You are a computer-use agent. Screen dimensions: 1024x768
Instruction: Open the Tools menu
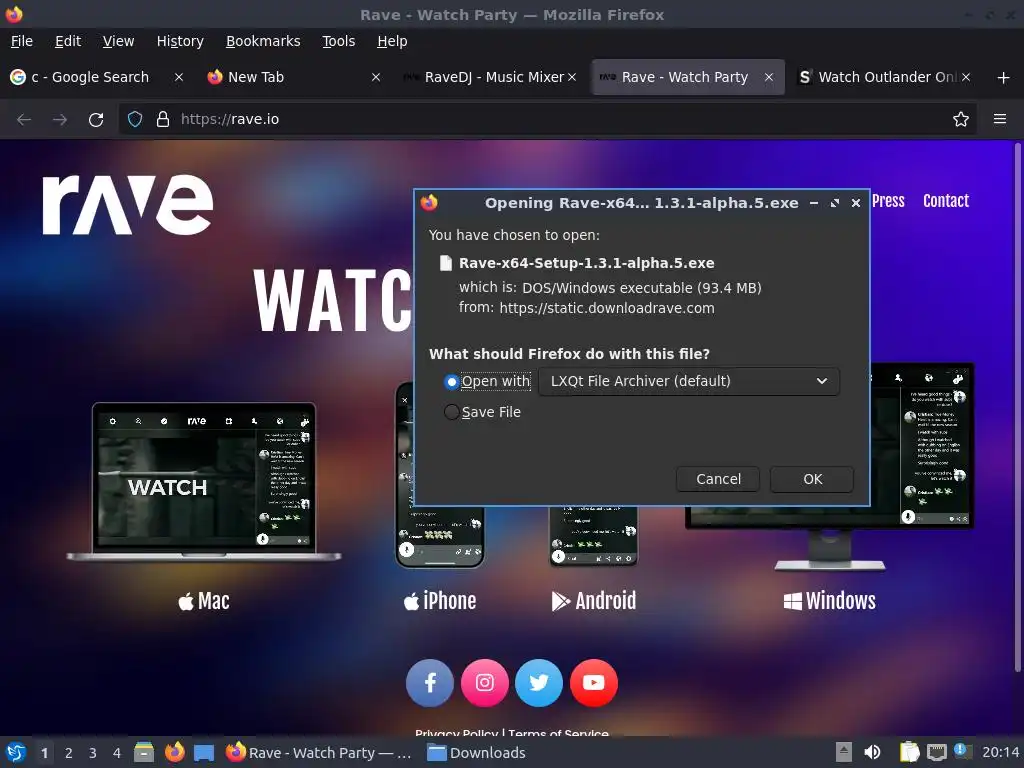pyautogui.click(x=338, y=41)
